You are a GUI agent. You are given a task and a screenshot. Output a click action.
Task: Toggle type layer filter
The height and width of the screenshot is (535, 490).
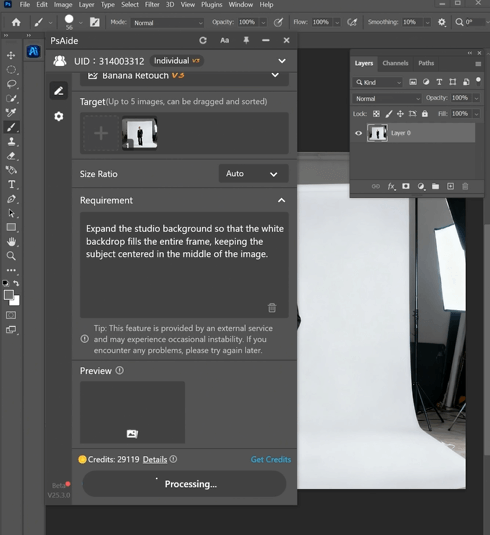(439, 82)
